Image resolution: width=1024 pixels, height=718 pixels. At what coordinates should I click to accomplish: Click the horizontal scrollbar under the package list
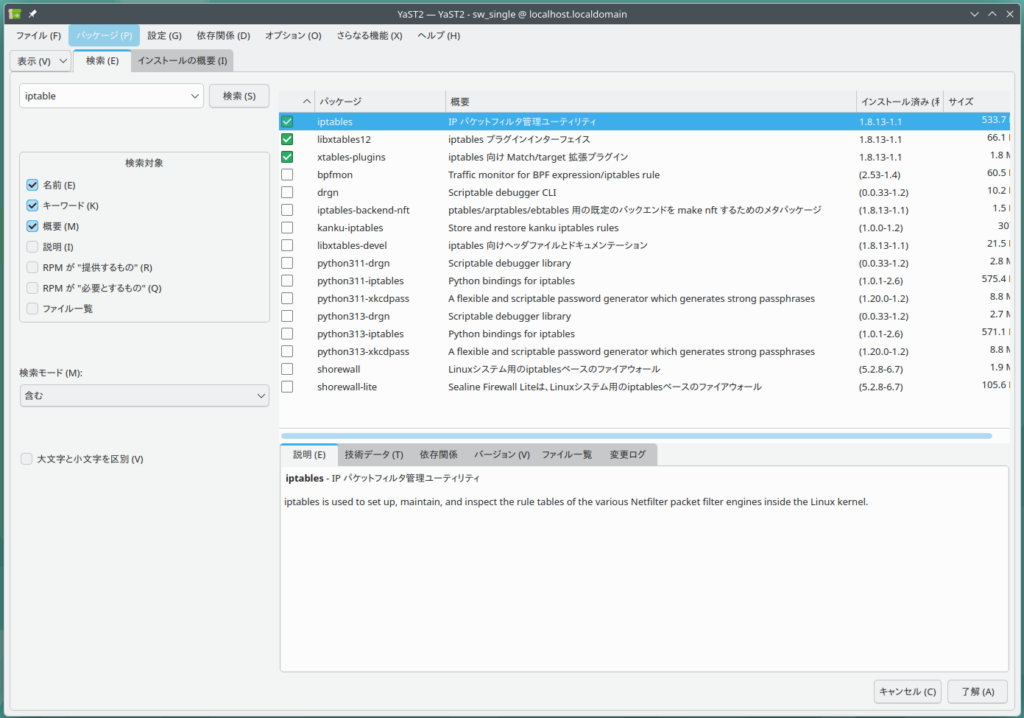[636, 436]
